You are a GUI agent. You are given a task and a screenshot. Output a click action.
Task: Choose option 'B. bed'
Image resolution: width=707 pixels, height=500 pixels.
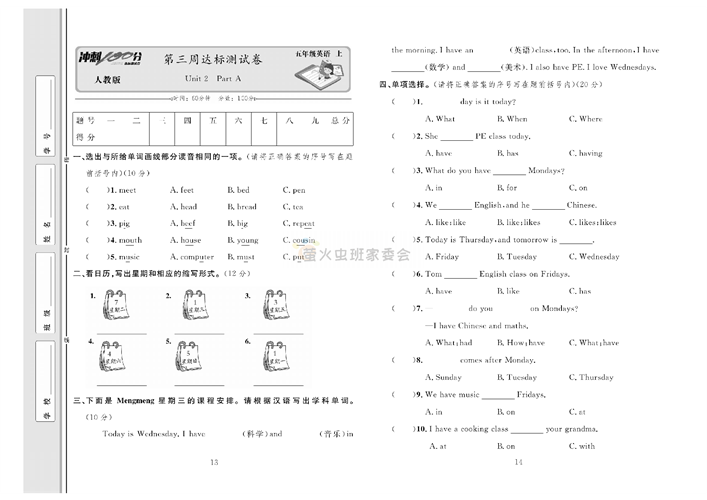[x=238, y=190]
